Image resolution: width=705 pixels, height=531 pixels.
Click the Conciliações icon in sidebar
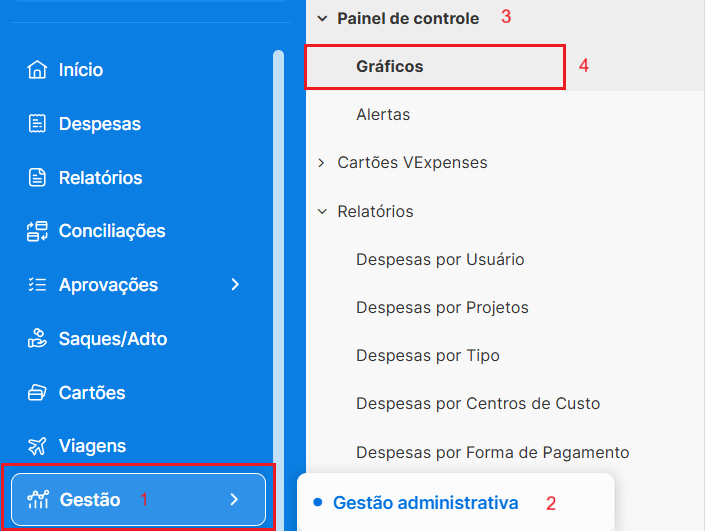click(x=38, y=231)
